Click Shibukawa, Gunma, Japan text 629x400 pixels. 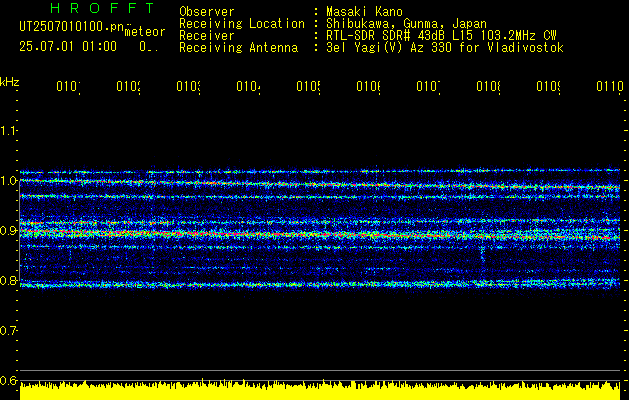tap(406, 24)
